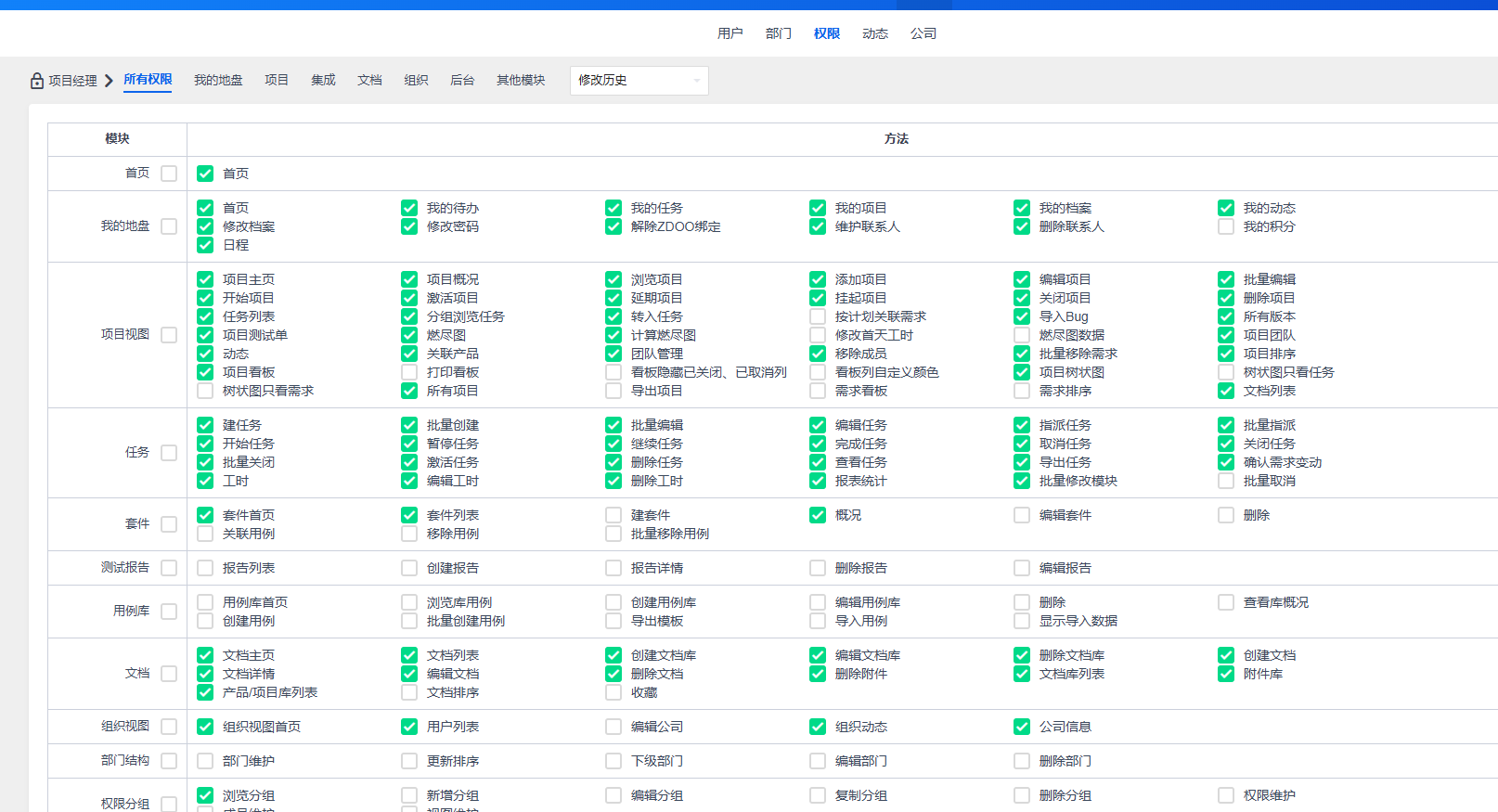The width and height of the screenshot is (1498, 812).
Task: Open 公司 in top navigation
Action: [x=923, y=33]
